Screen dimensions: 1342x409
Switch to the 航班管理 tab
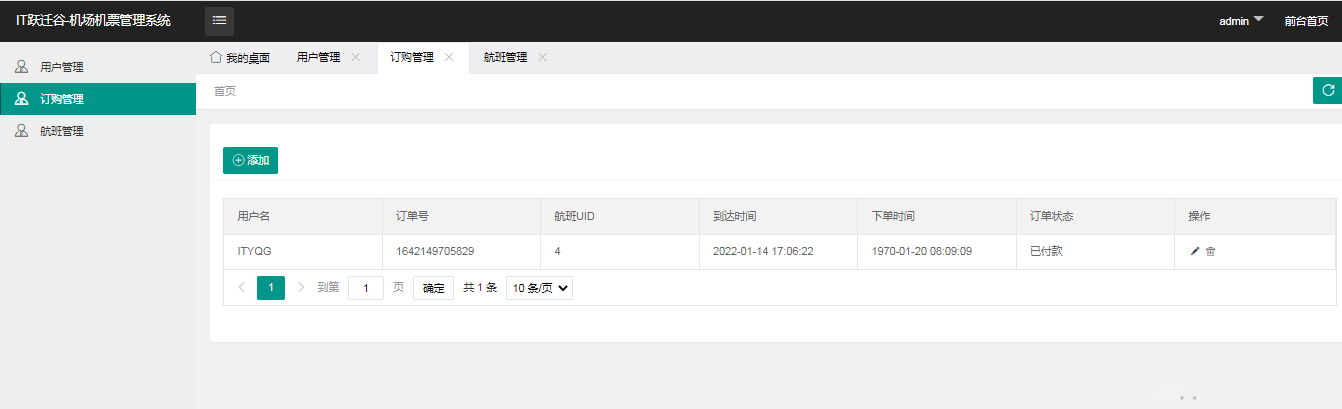tap(505, 58)
